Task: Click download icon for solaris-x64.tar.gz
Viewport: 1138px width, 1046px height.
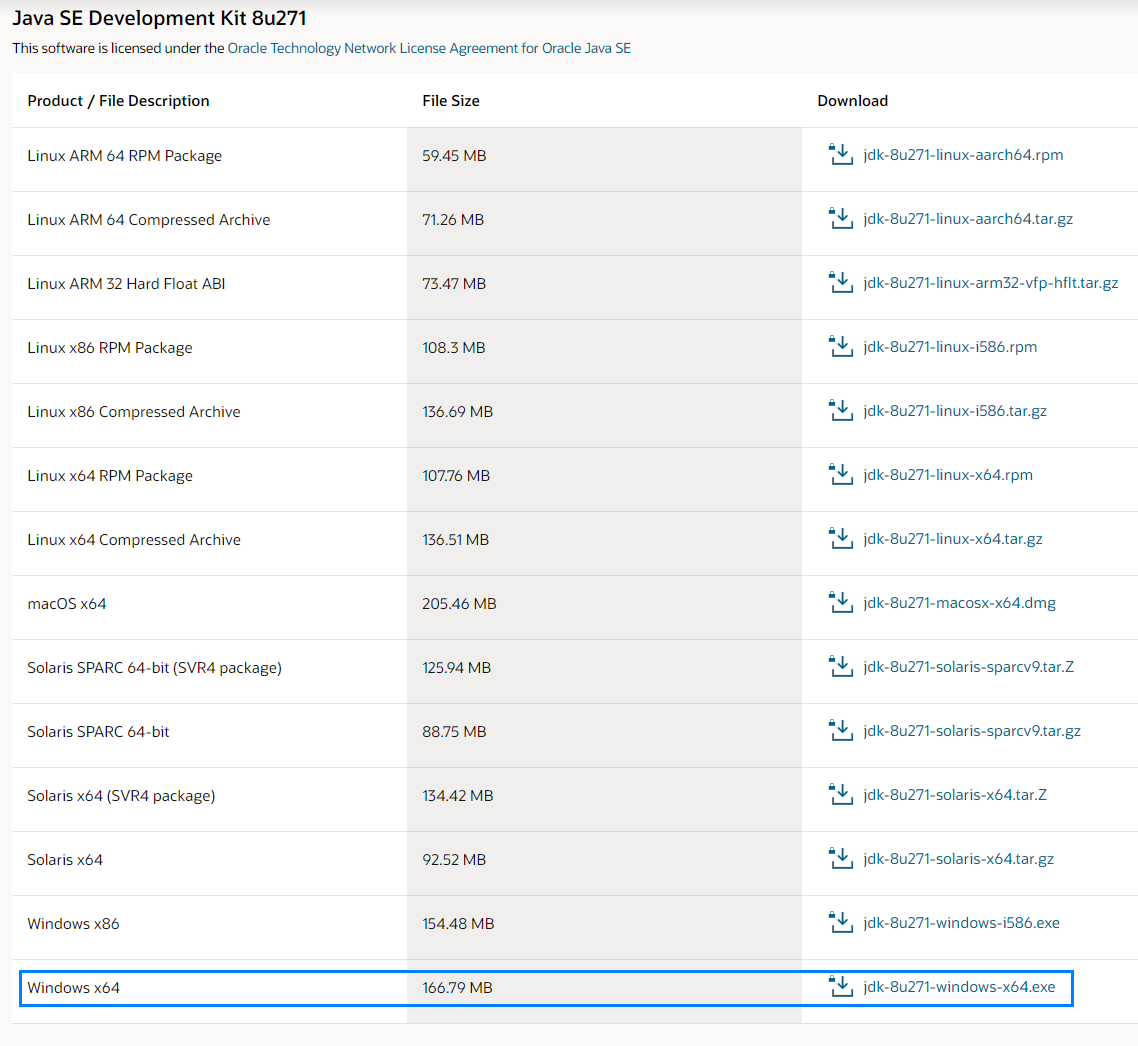Action: click(840, 859)
